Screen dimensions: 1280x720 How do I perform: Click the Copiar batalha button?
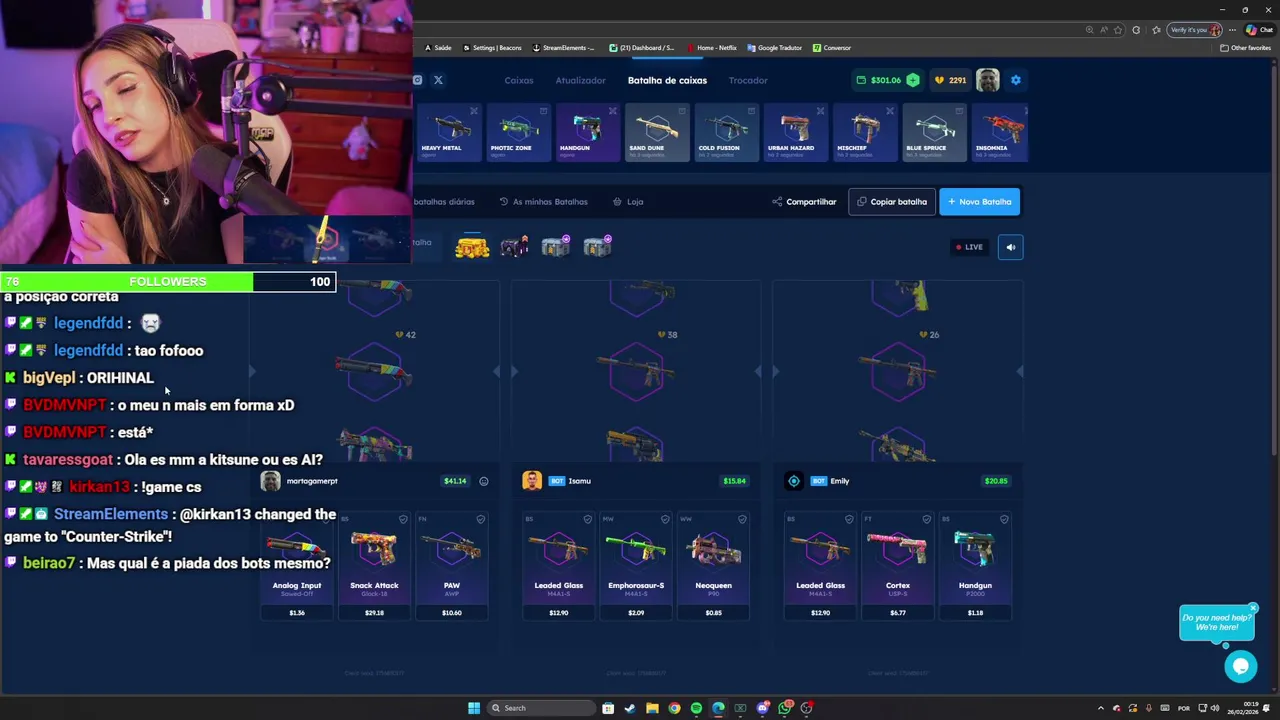(x=892, y=202)
